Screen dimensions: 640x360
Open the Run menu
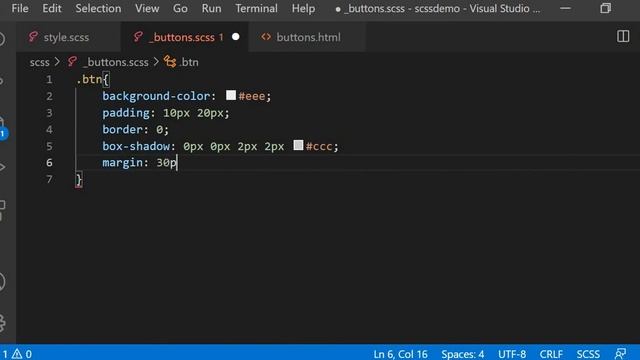(211, 8)
